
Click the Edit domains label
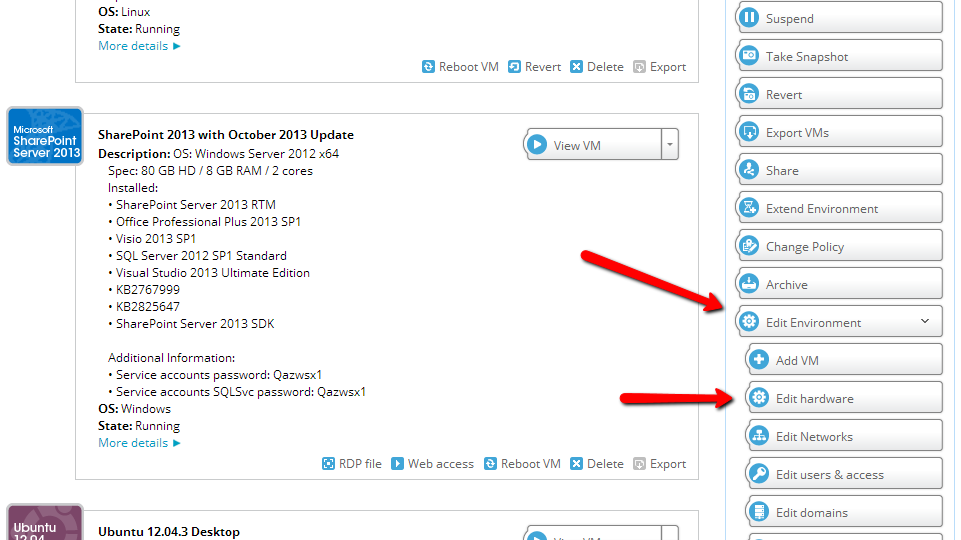(811, 513)
